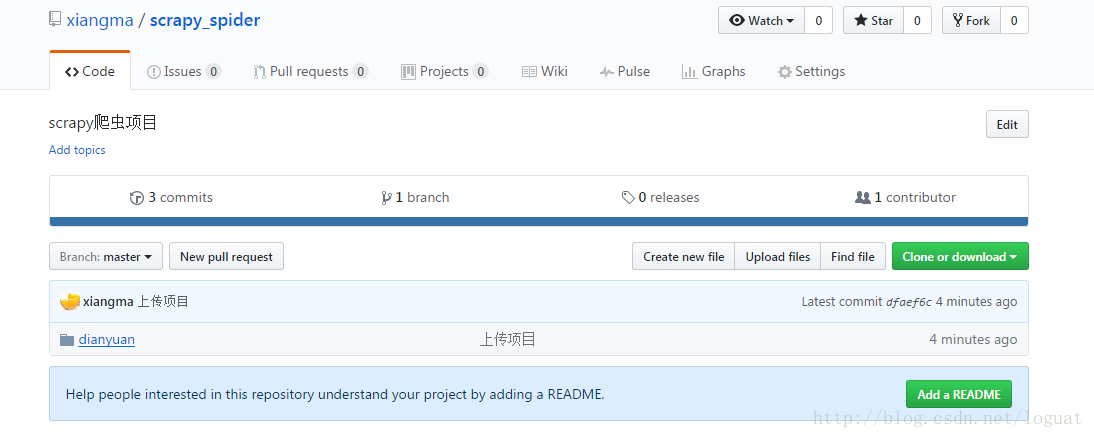1094x438 pixels.
Task: Open the xiangma owner profile link
Action: [100, 20]
